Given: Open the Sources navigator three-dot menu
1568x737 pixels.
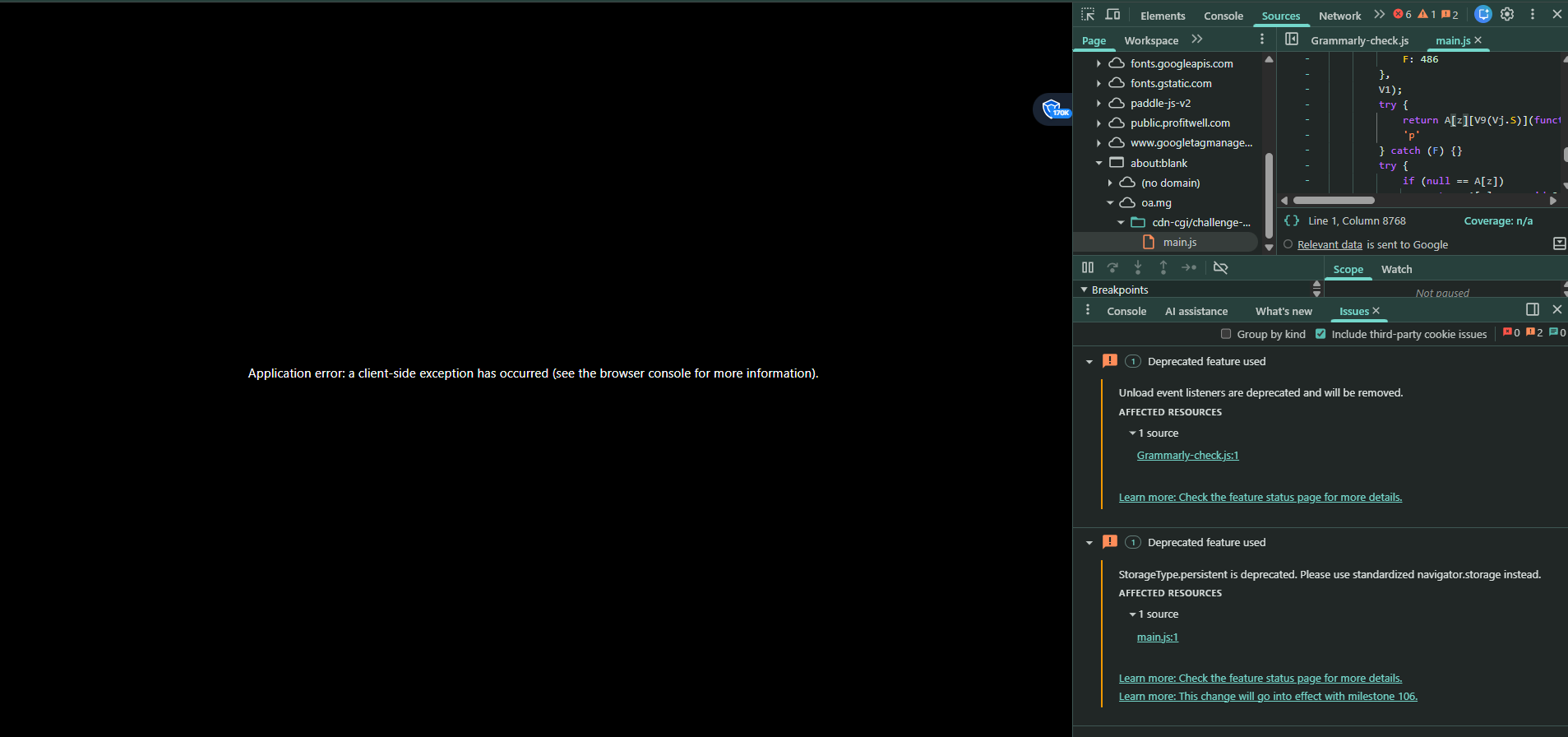Looking at the screenshot, I should coord(1262,39).
